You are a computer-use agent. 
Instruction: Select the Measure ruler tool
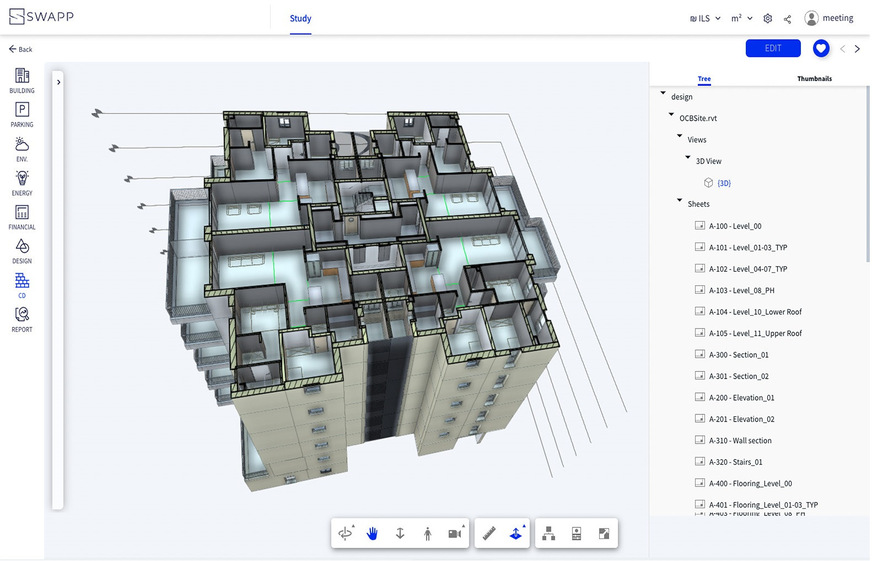click(489, 534)
